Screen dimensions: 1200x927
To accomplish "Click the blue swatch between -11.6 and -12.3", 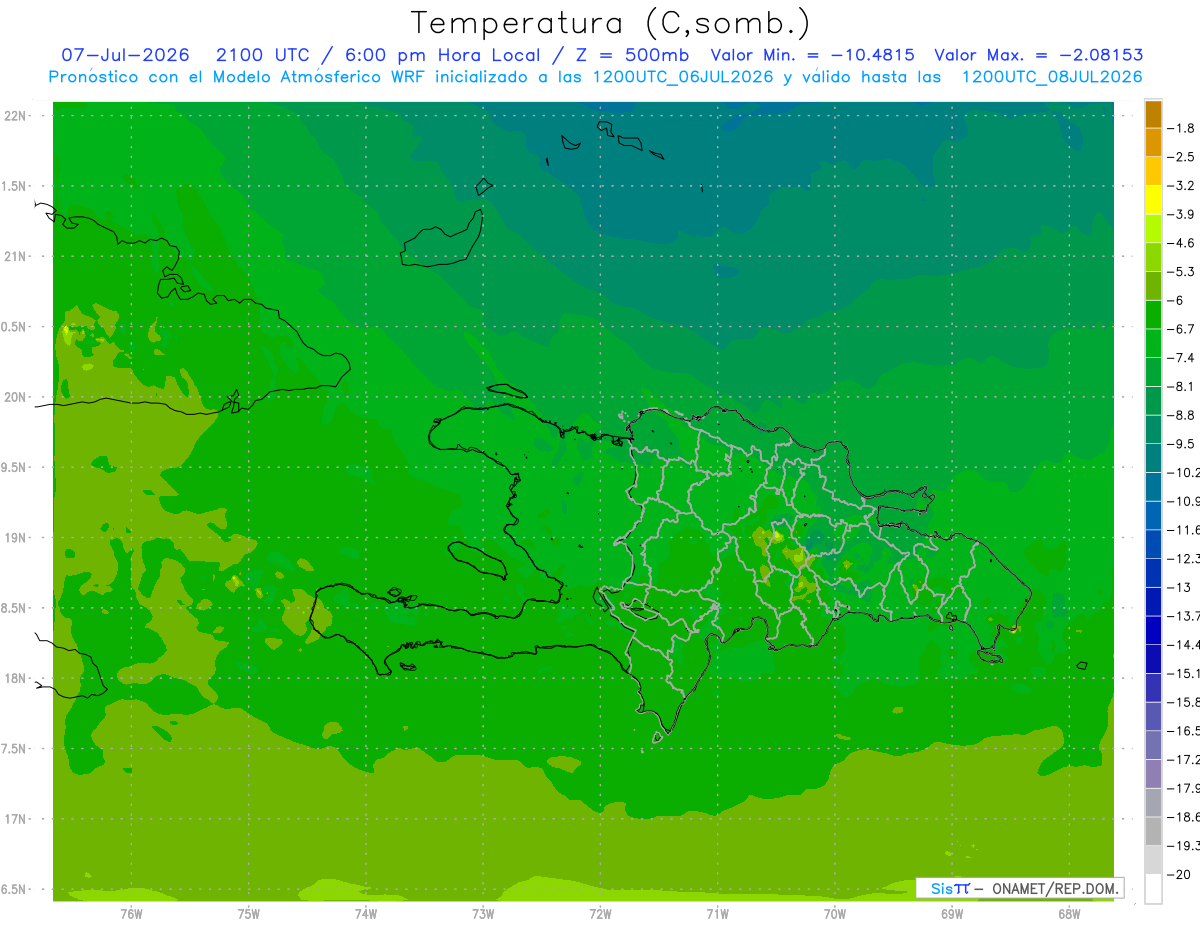I will pyautogui.click(x=1153, y=544).
